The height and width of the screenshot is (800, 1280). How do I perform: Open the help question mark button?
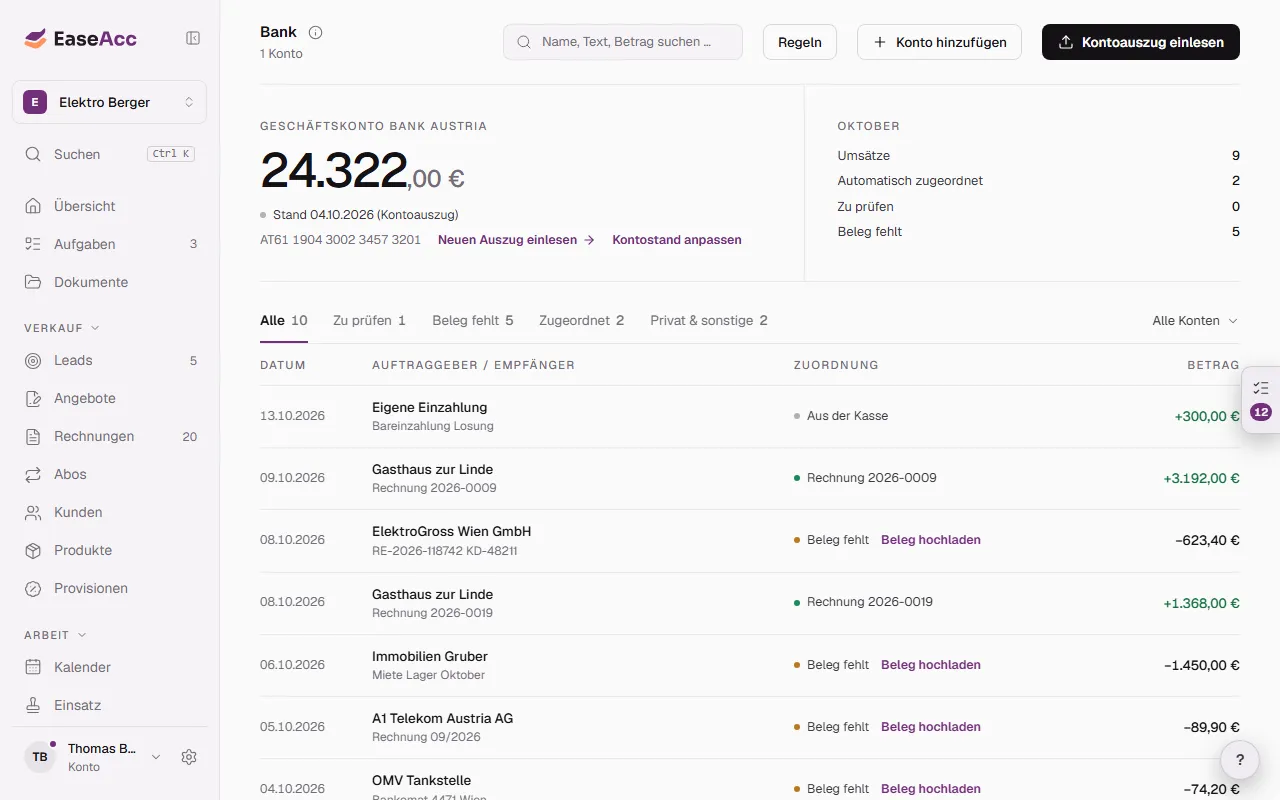coord(1240,759)
